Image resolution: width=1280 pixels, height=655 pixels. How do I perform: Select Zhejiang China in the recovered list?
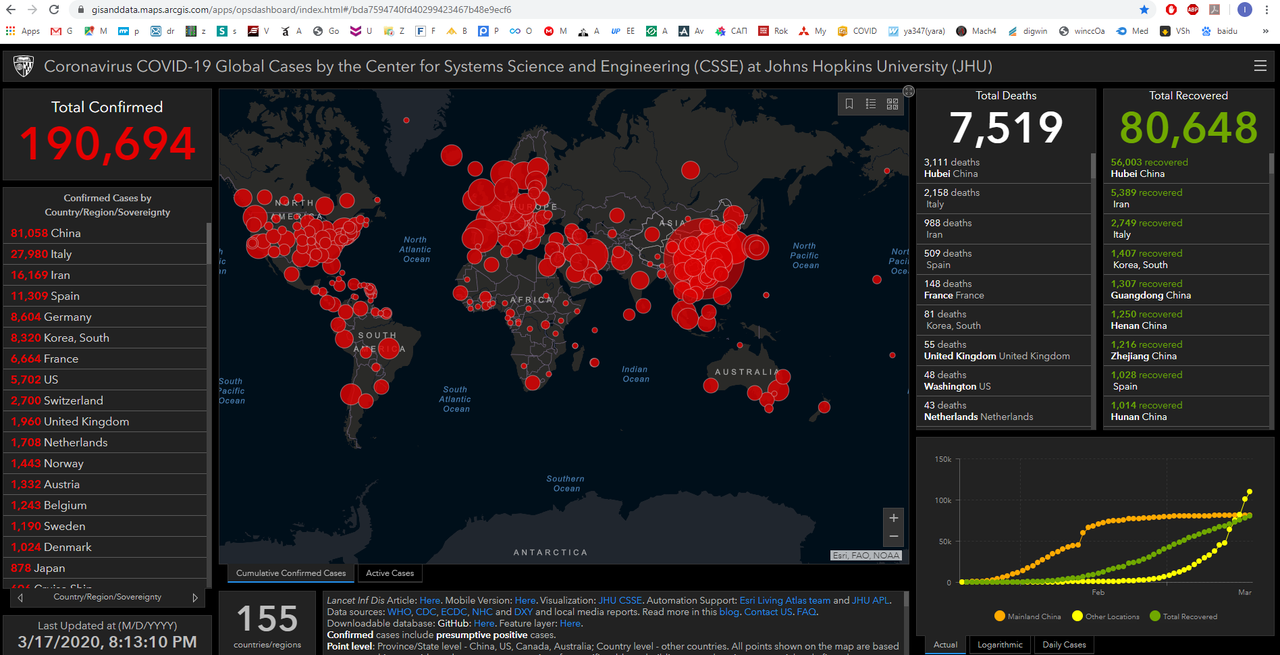(x=1187, y=350)
